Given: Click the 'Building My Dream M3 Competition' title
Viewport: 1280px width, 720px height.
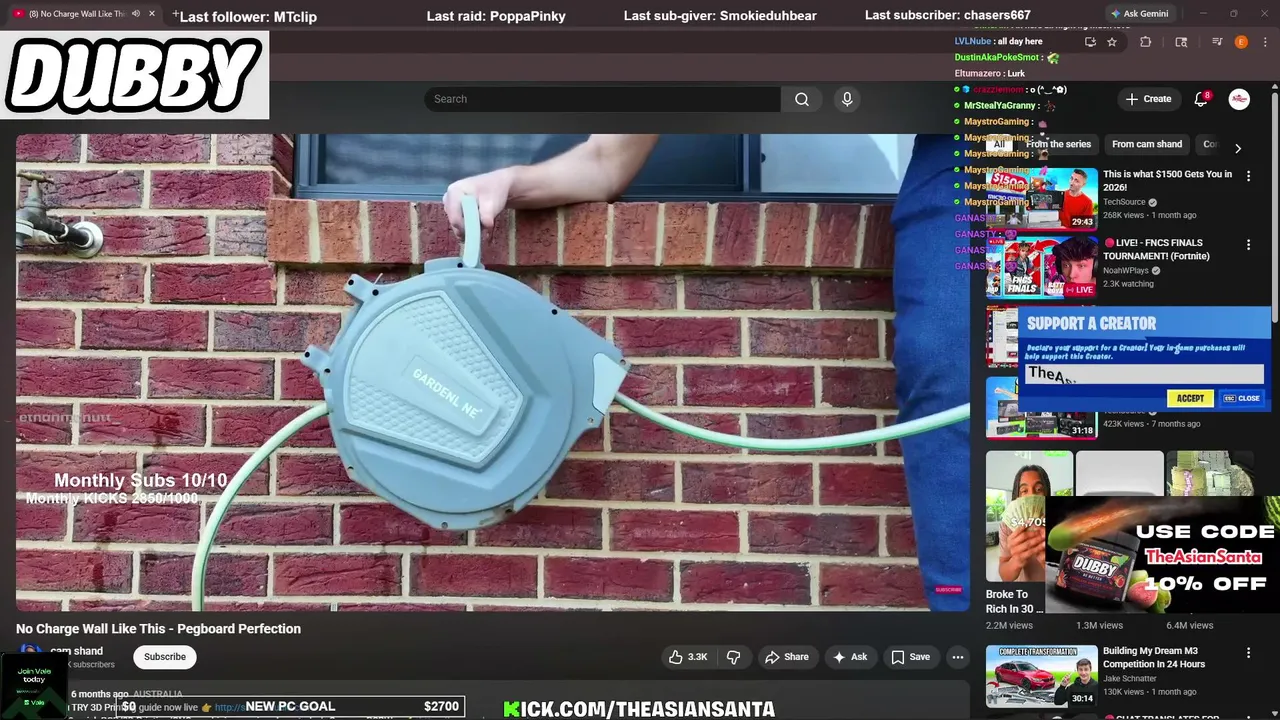Looking at the screenshot, I should (1154, 657).
